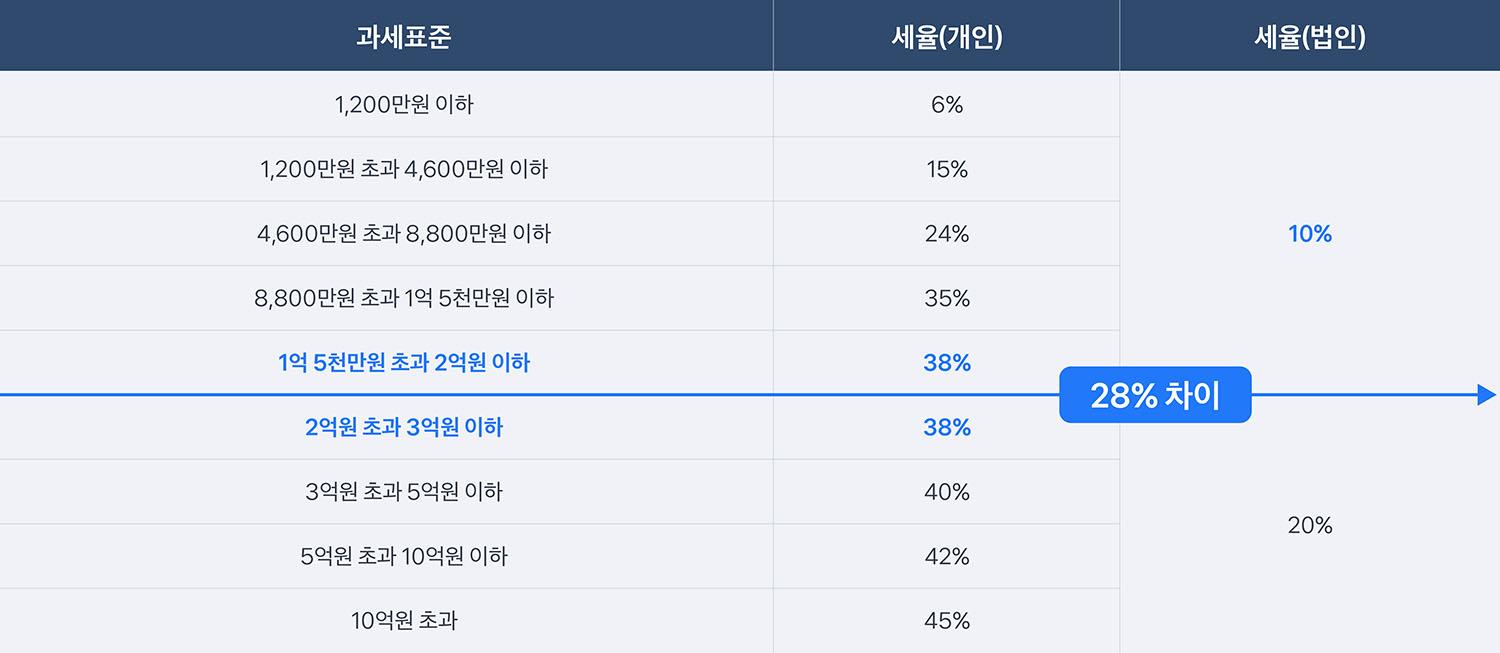Select the 세율(법인) column header

point(1309,37)
